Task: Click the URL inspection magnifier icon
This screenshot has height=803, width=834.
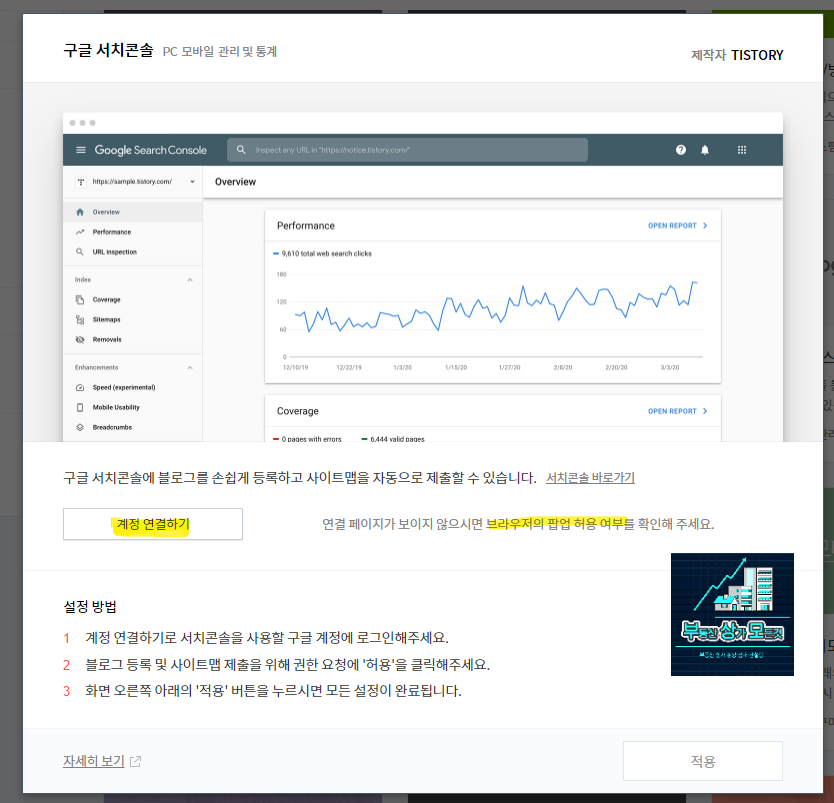Action: tap(80, 252)
